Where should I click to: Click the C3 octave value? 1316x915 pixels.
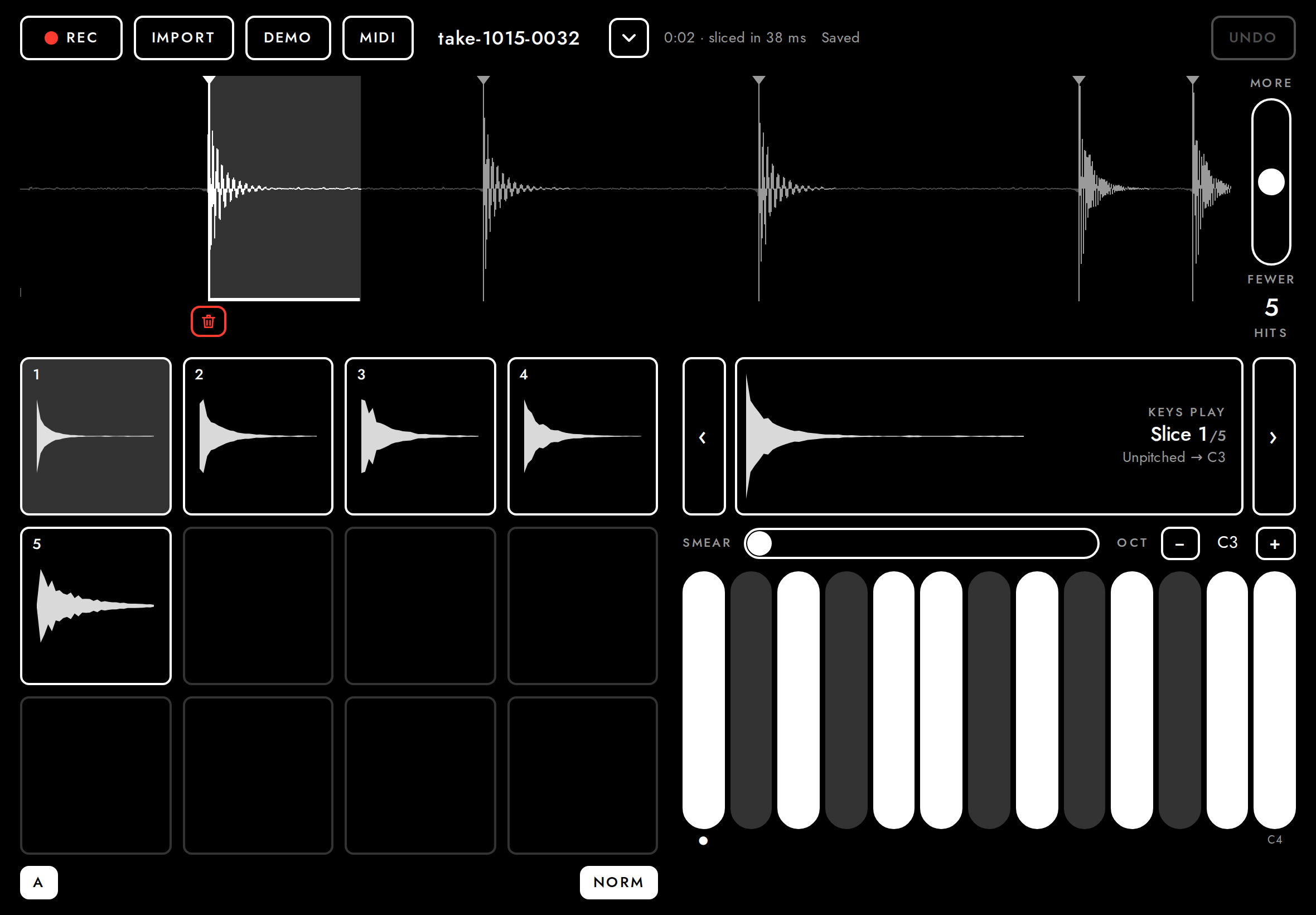(x=1227, y=542)
